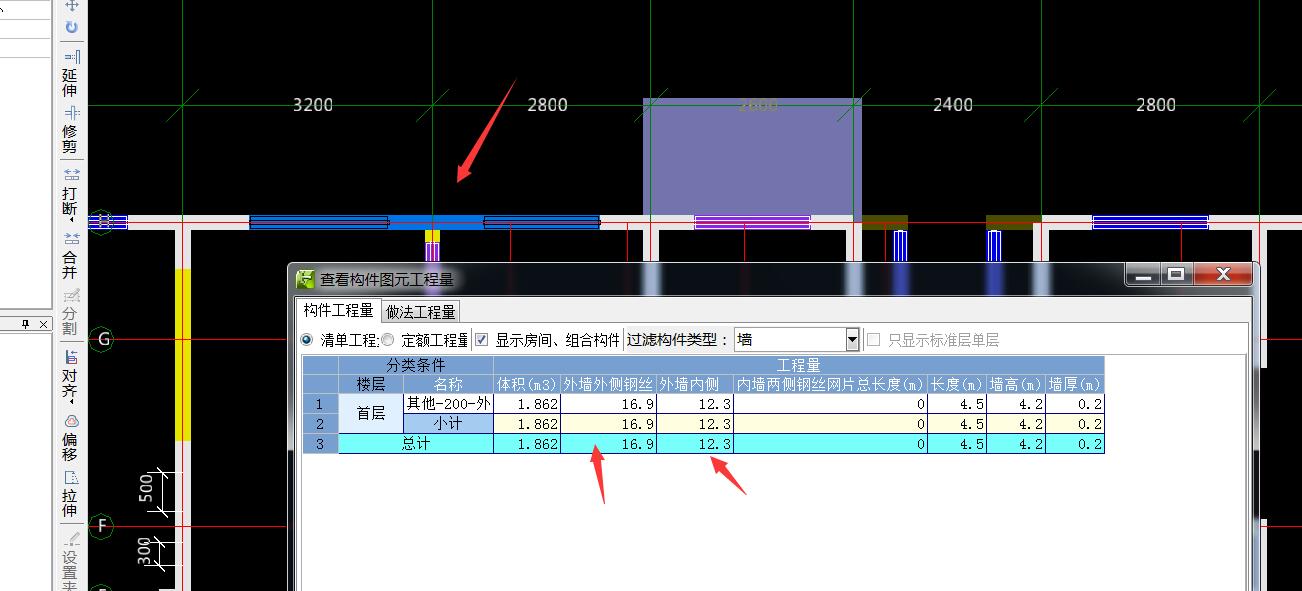Click the 2400 dimension label on the drawing

[952, 105]
